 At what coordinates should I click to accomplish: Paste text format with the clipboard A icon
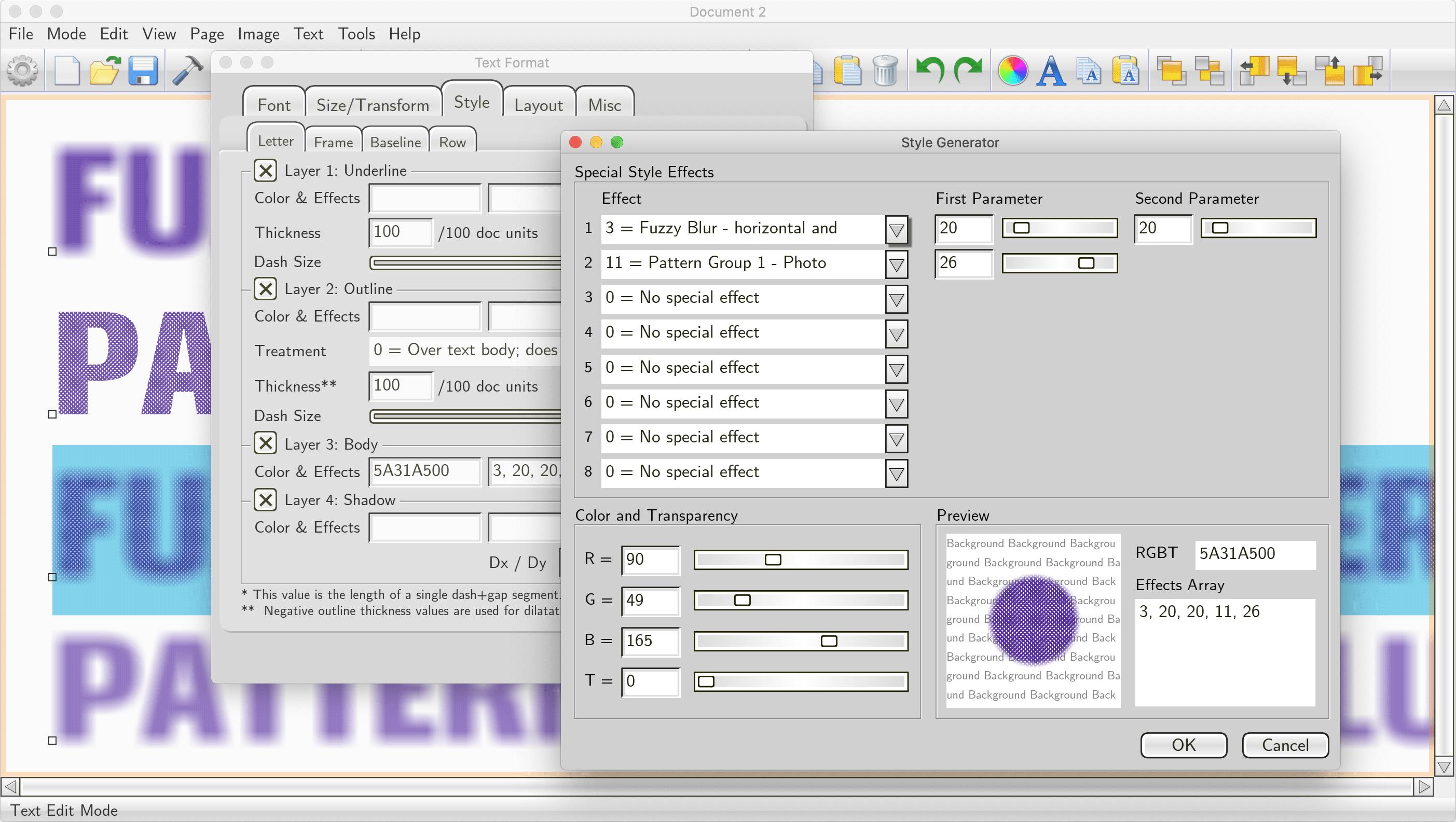coord(1126,71)
